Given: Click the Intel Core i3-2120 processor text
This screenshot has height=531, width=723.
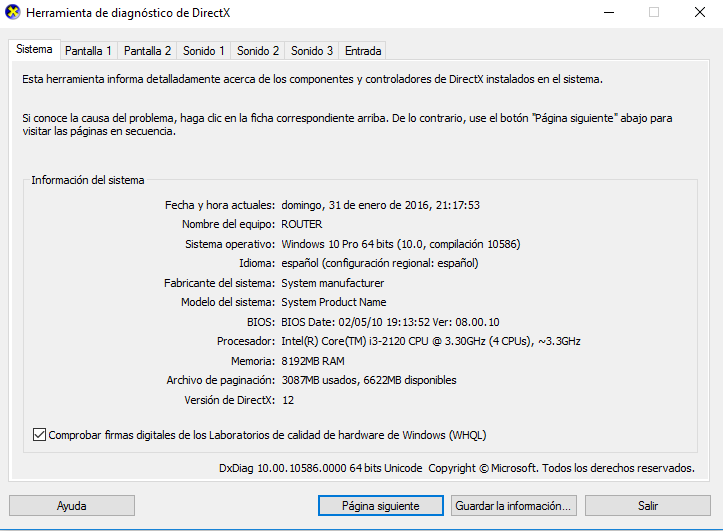Looking at the screenshot, I should tap(431, 341).
